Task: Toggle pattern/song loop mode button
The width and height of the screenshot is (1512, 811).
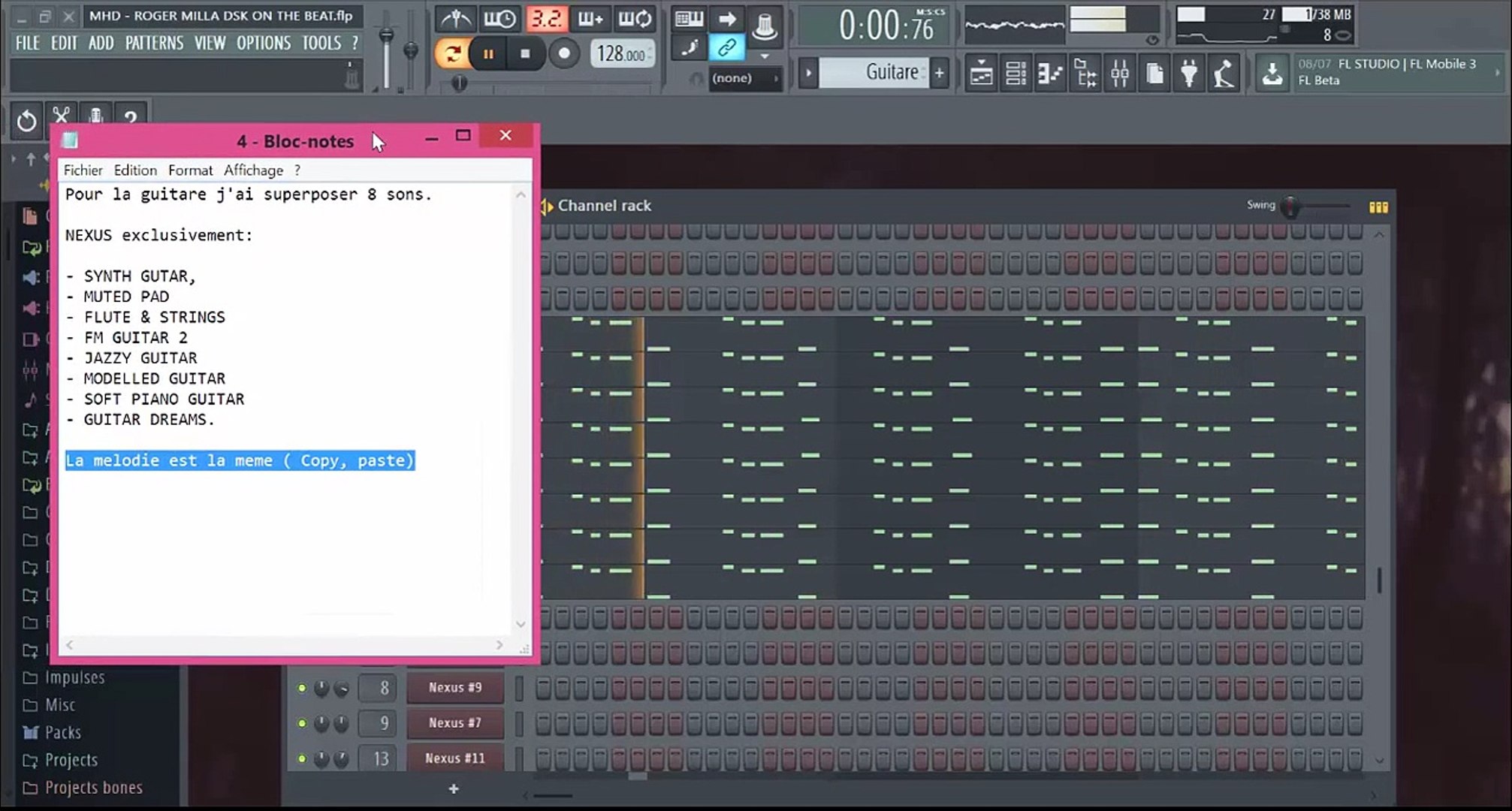Action: (453, 53)
